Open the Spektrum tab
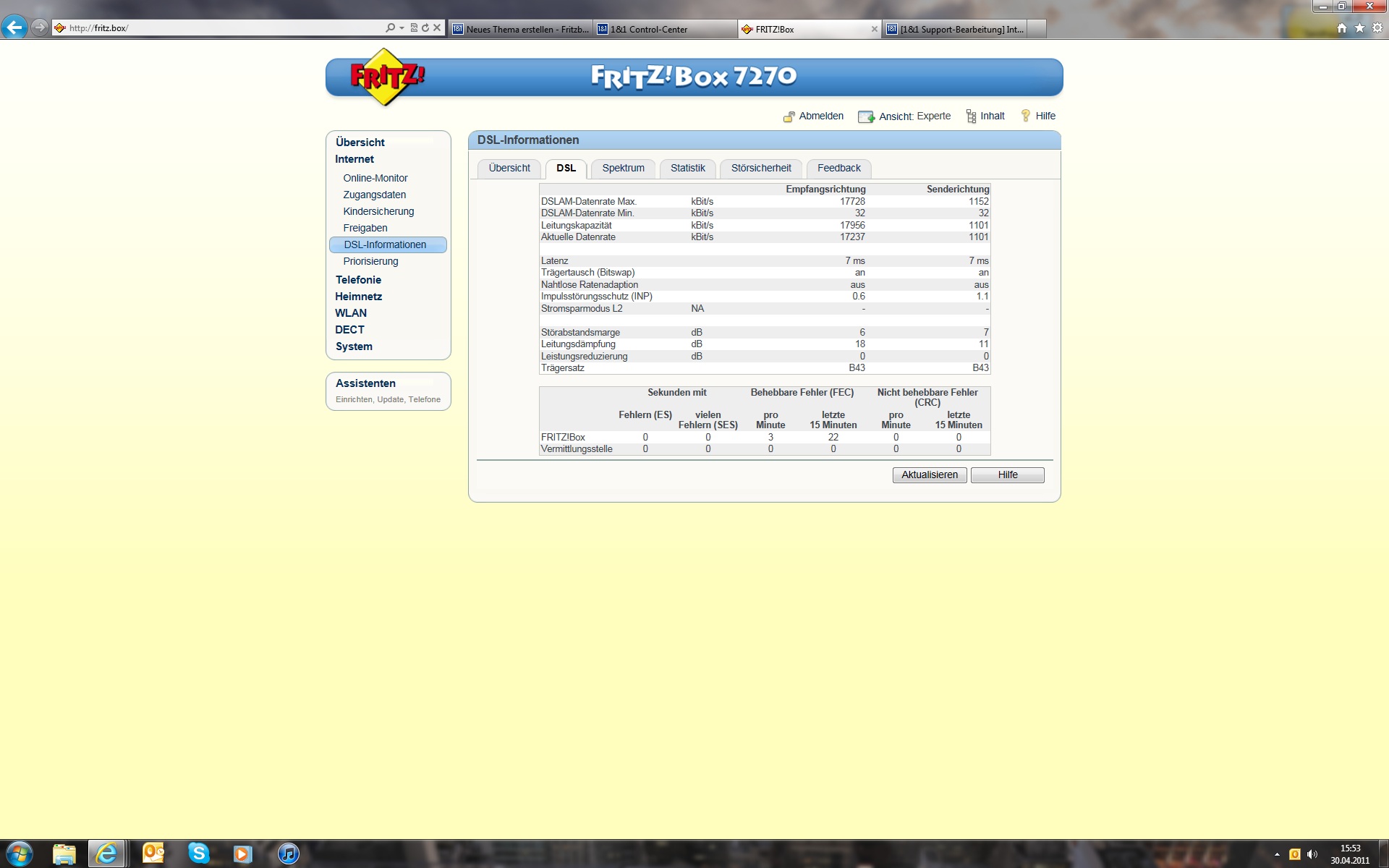The height and width of the screenshot is (868, 1389). (x=623, y=169)
